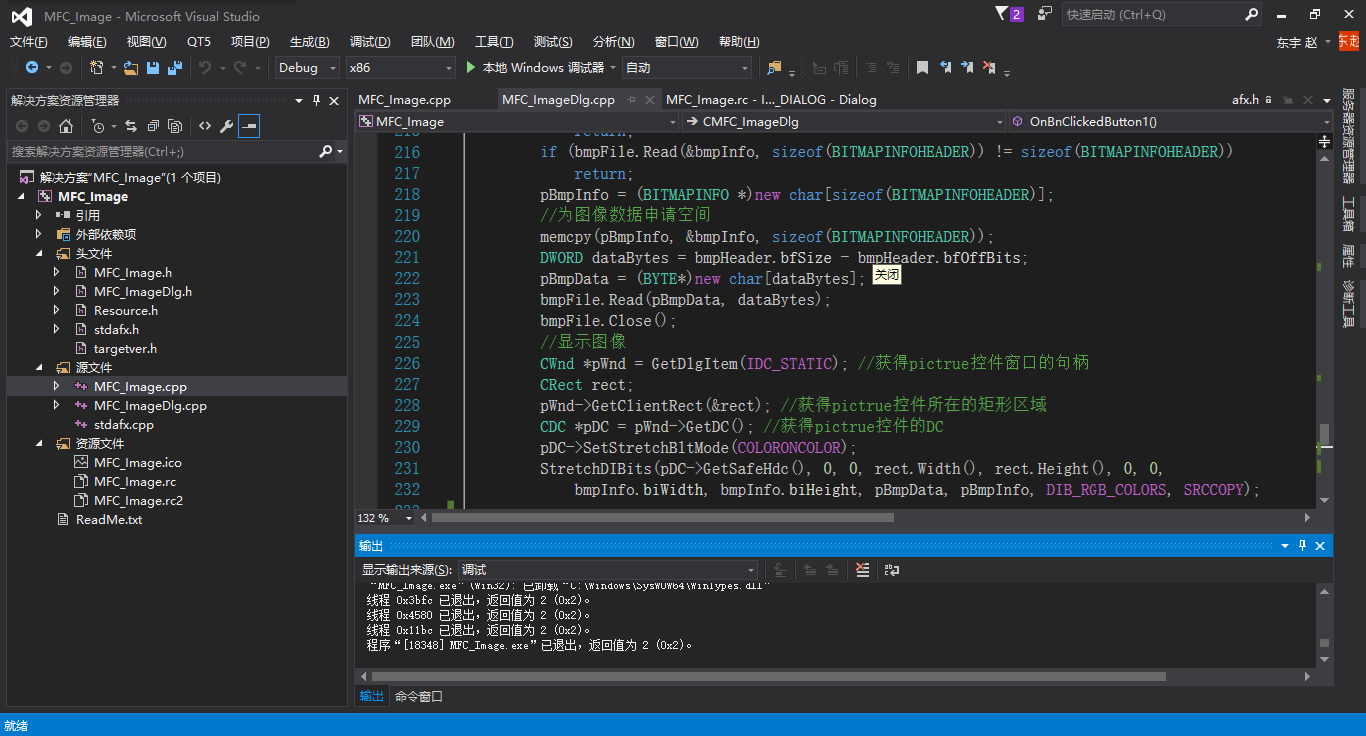This screenshot has height=736, width=1366.
Task: Switch to the 命令窗口 tab
Action: pyautogui.click(x=419, y=696)
